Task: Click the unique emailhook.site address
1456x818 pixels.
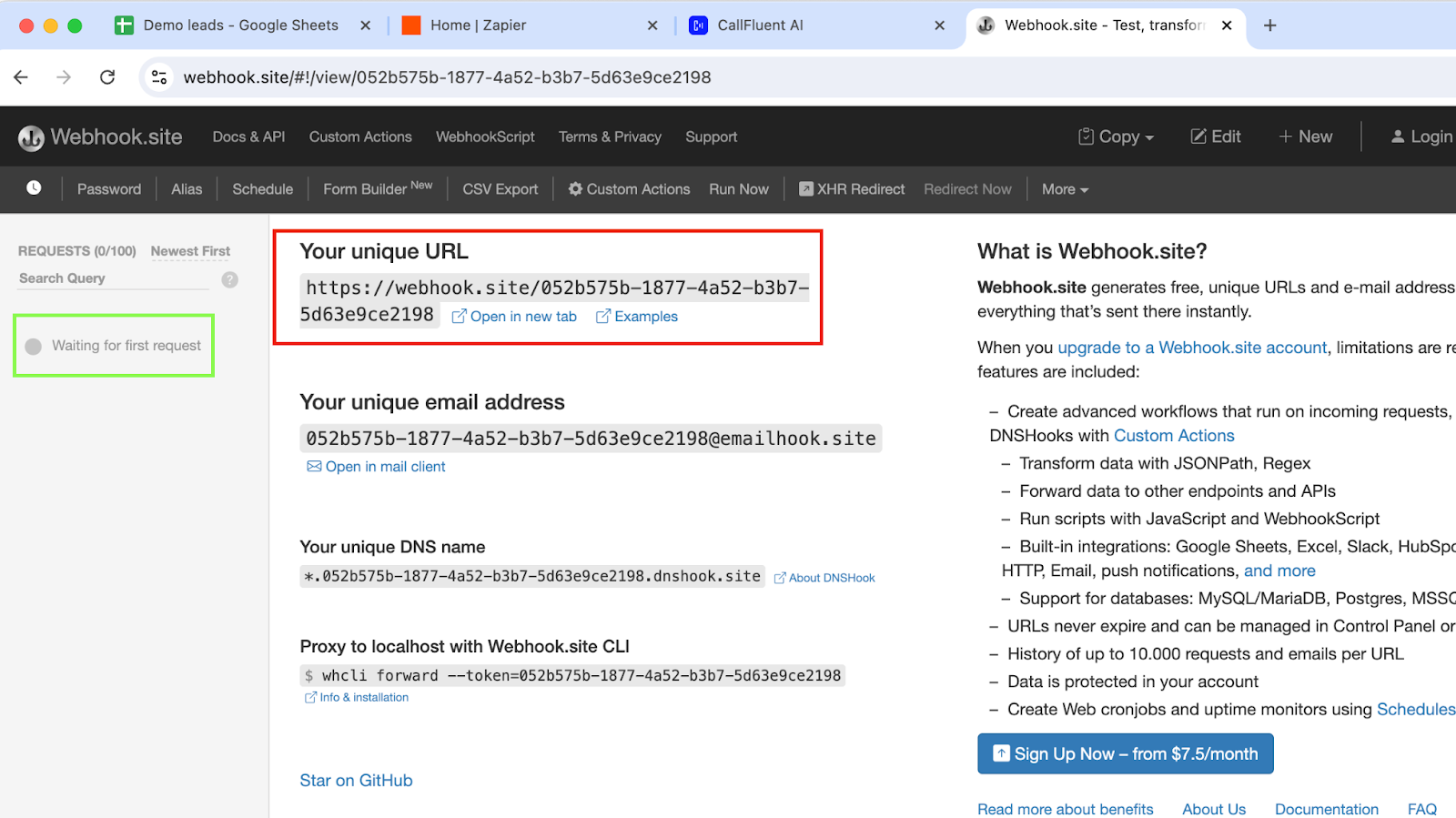Action: coord(591,439)
